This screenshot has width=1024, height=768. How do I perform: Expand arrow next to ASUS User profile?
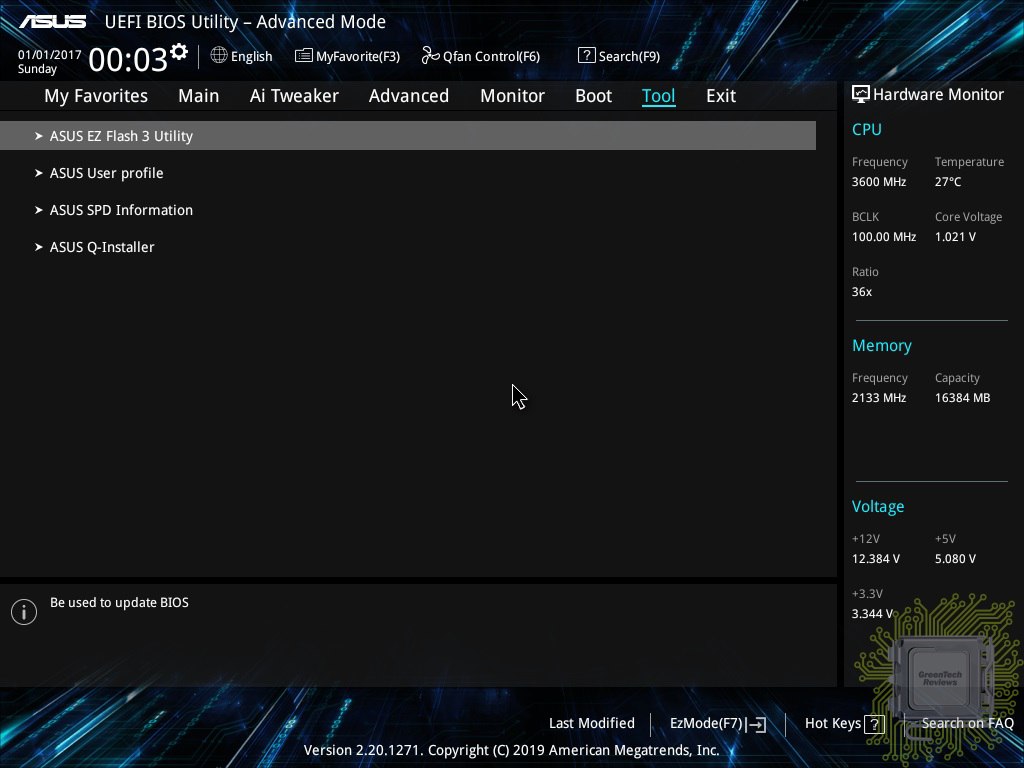pyautogui.click(x=39, y=173)
